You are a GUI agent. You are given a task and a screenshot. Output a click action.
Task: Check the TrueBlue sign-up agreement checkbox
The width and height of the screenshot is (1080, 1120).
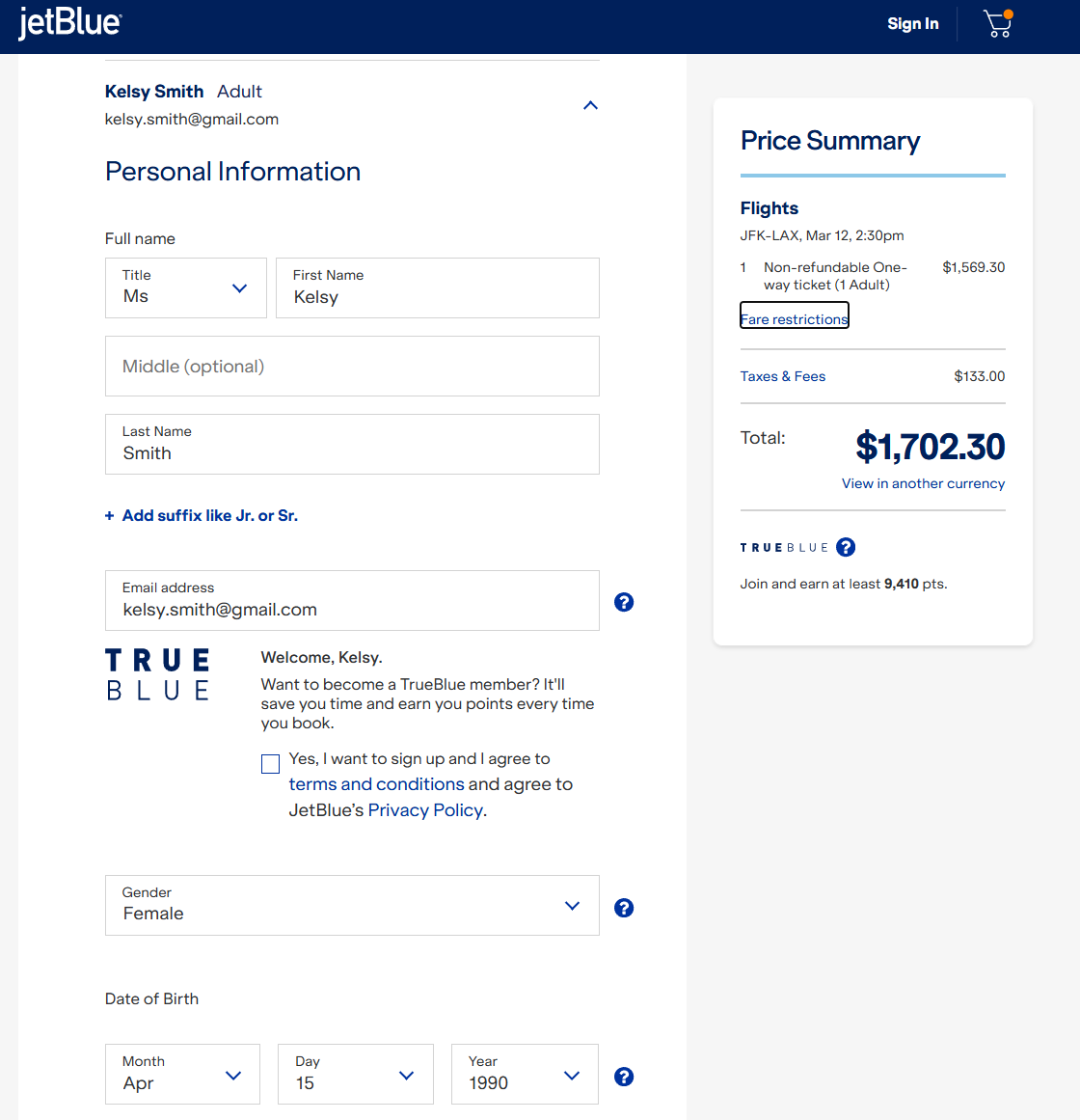coord(271,764)
